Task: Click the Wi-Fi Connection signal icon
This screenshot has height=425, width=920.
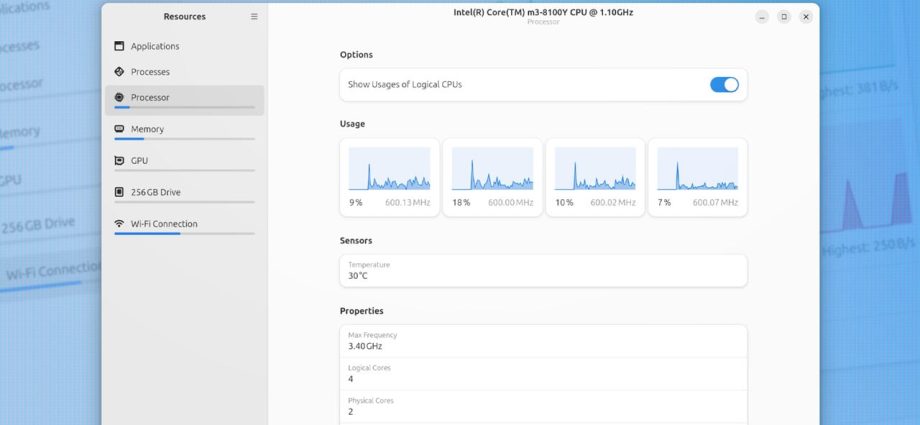Action: 119,224
